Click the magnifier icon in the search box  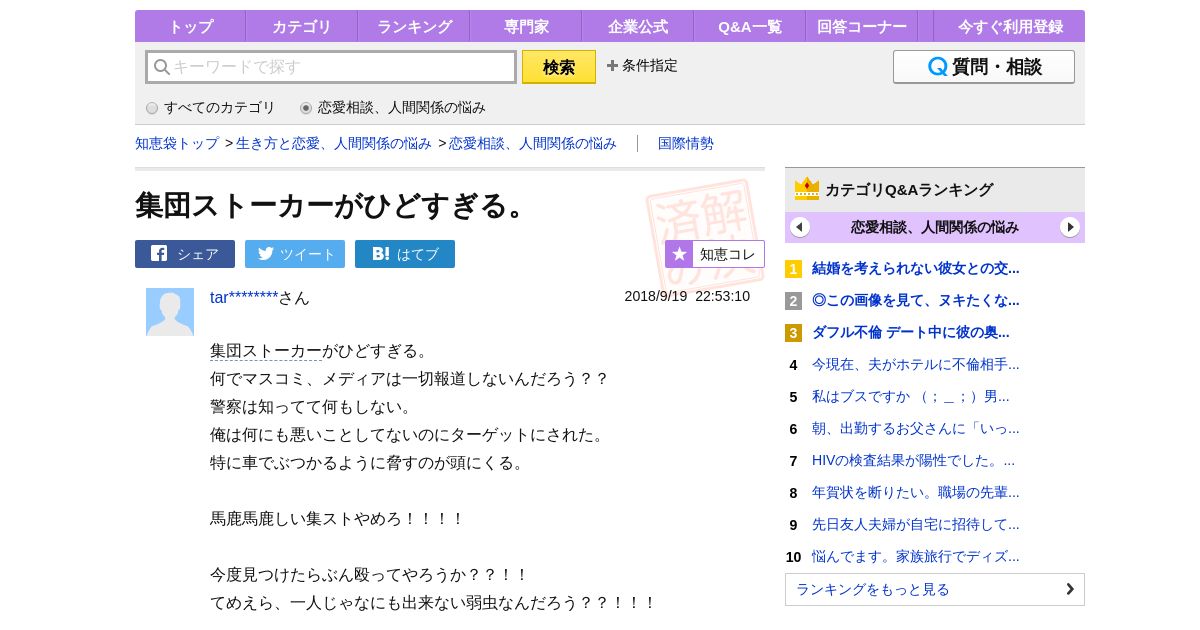(x=161, y=67)
